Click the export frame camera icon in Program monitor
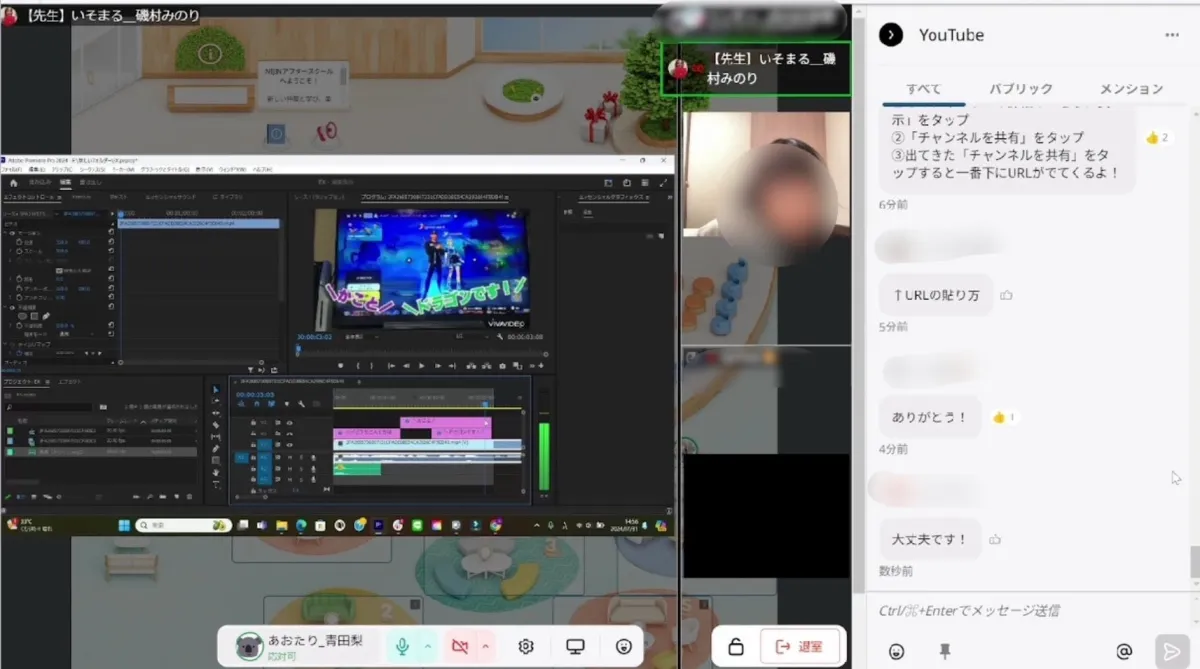 [x=502, y=364]
